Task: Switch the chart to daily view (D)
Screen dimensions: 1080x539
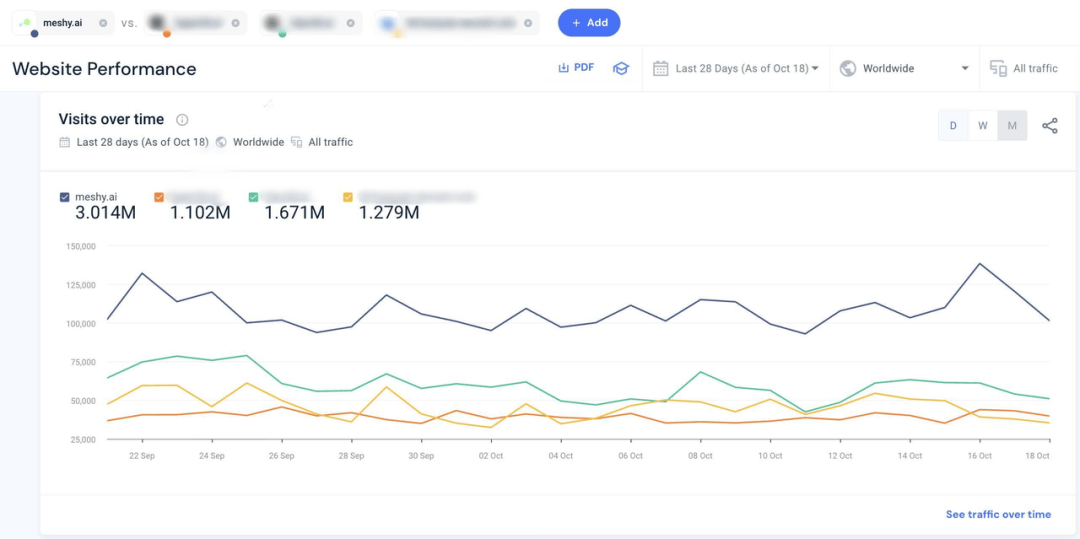Action: pos(953,126)
